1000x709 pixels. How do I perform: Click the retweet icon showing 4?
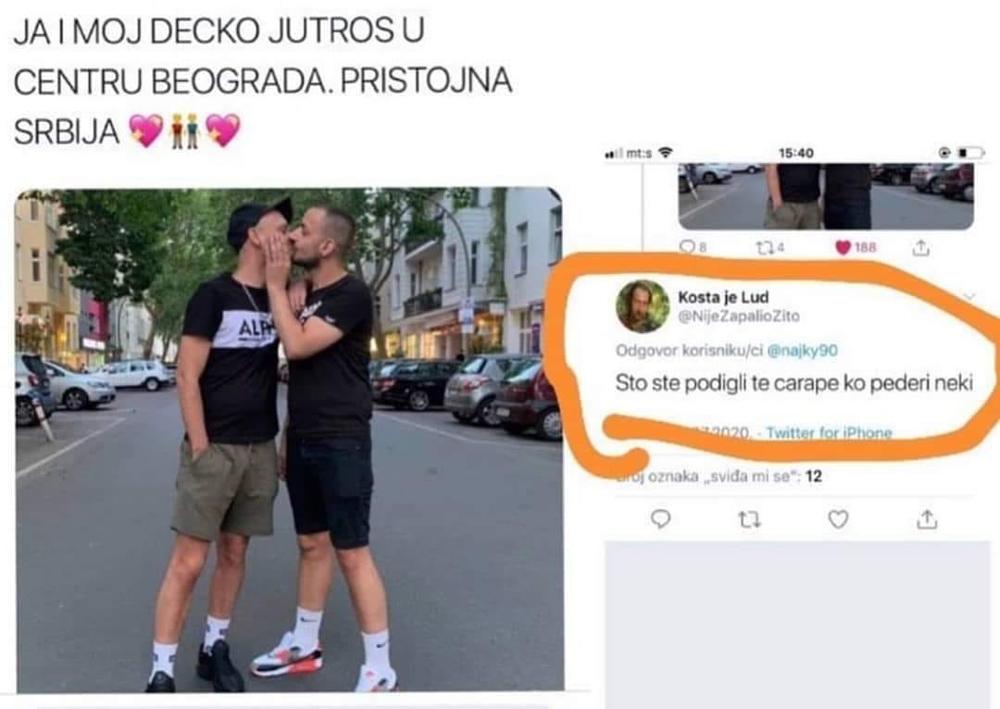tap(769, 247)
